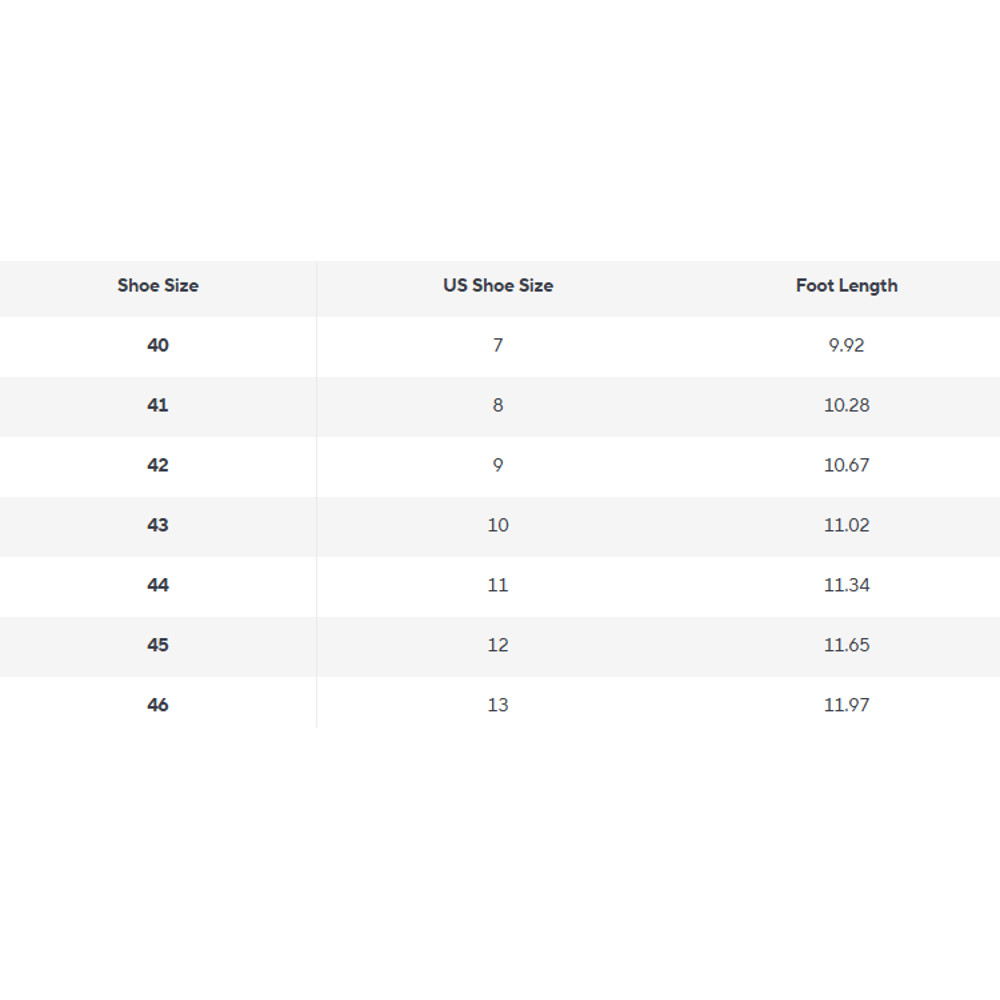Click the 9.92 foot length value
The height and width of the screenshot is (1000, 1000).
847,345
